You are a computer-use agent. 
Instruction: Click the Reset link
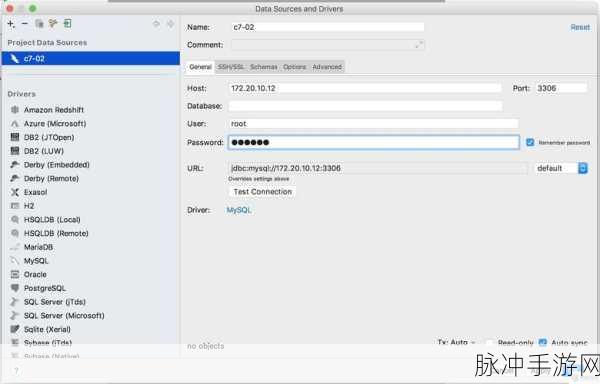click(x=580, y=27)
